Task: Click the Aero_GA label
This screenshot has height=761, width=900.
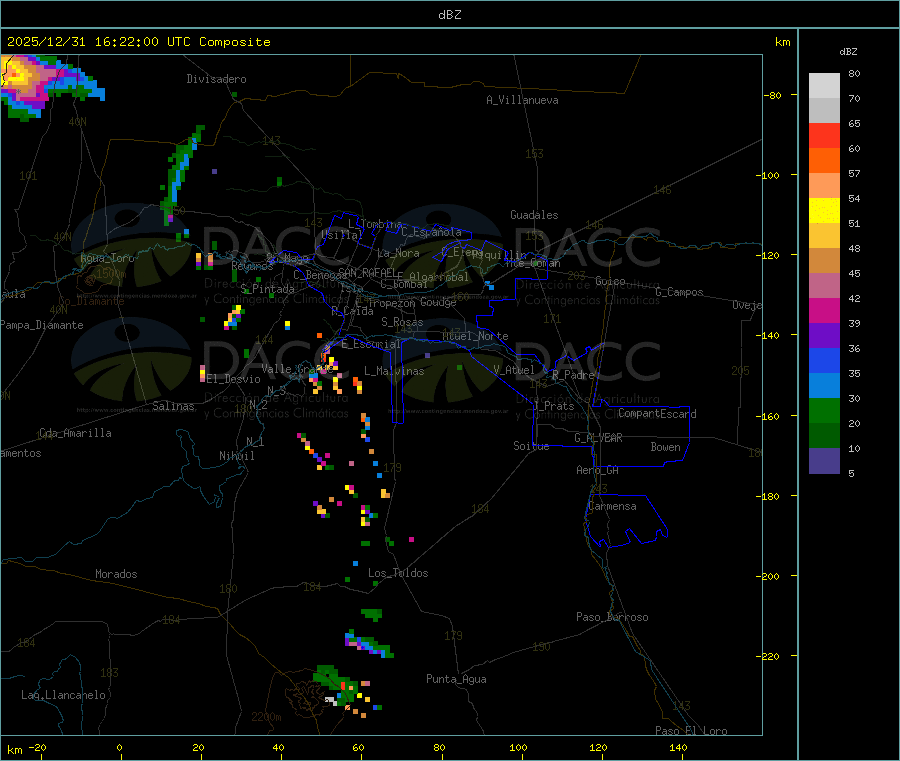Action: (598, 470)
